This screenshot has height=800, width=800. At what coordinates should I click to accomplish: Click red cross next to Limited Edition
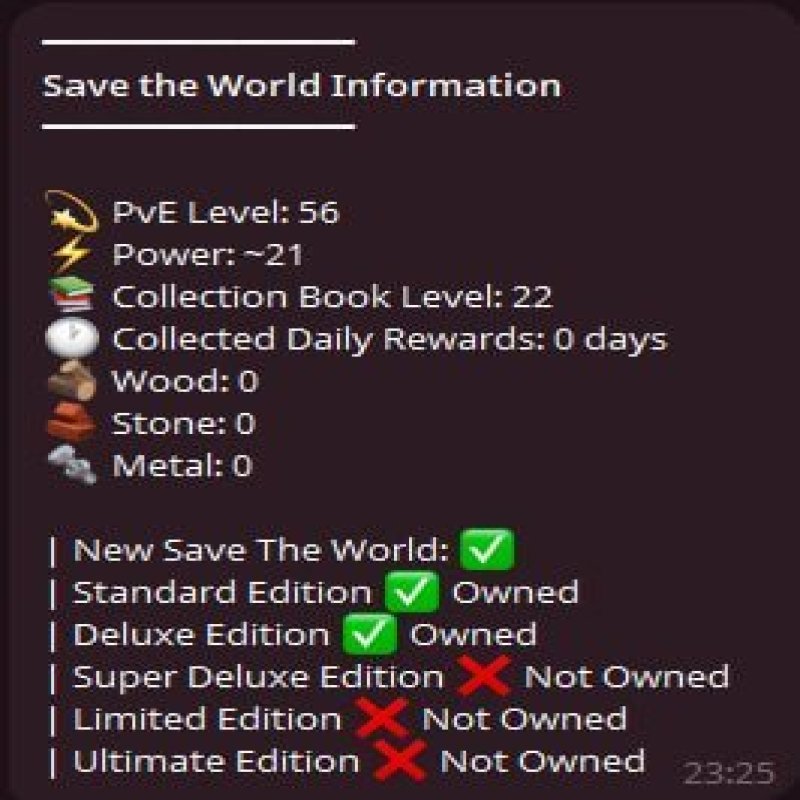pyautogui.click(x=382, y=718)
